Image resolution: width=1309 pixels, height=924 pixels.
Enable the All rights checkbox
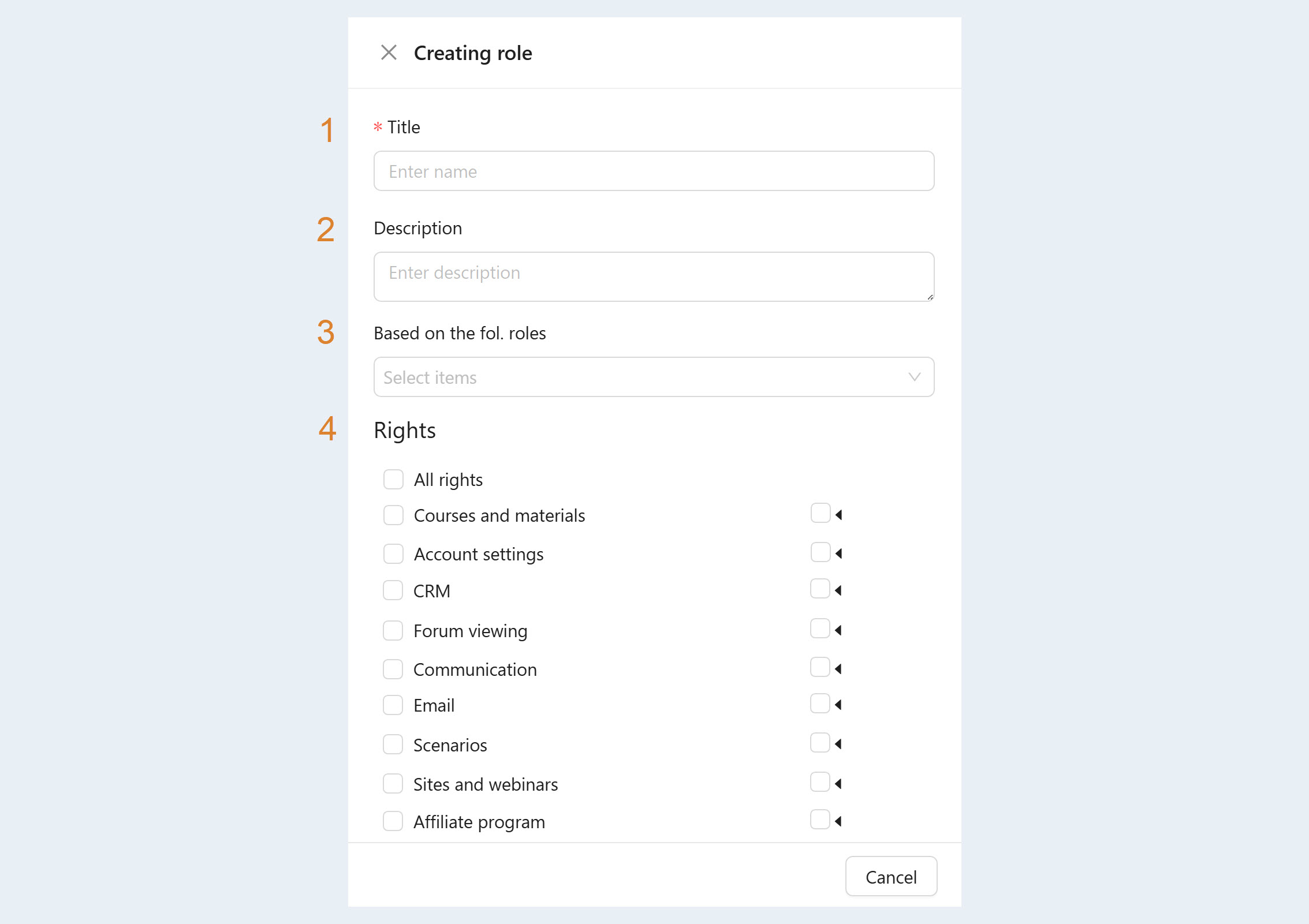tap(393, 479)
